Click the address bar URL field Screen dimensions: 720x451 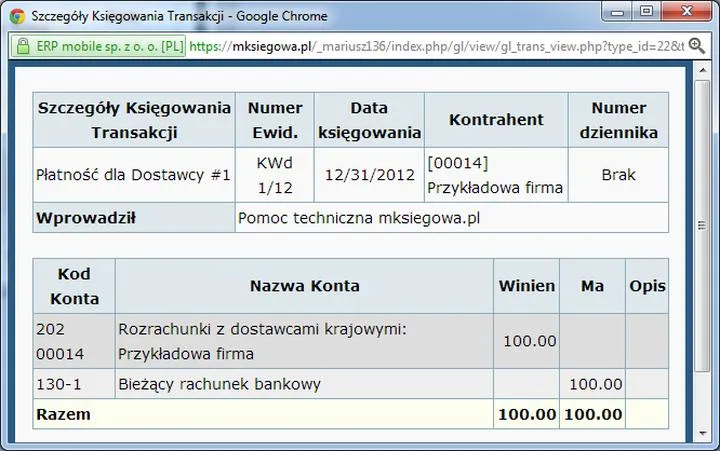436,46
